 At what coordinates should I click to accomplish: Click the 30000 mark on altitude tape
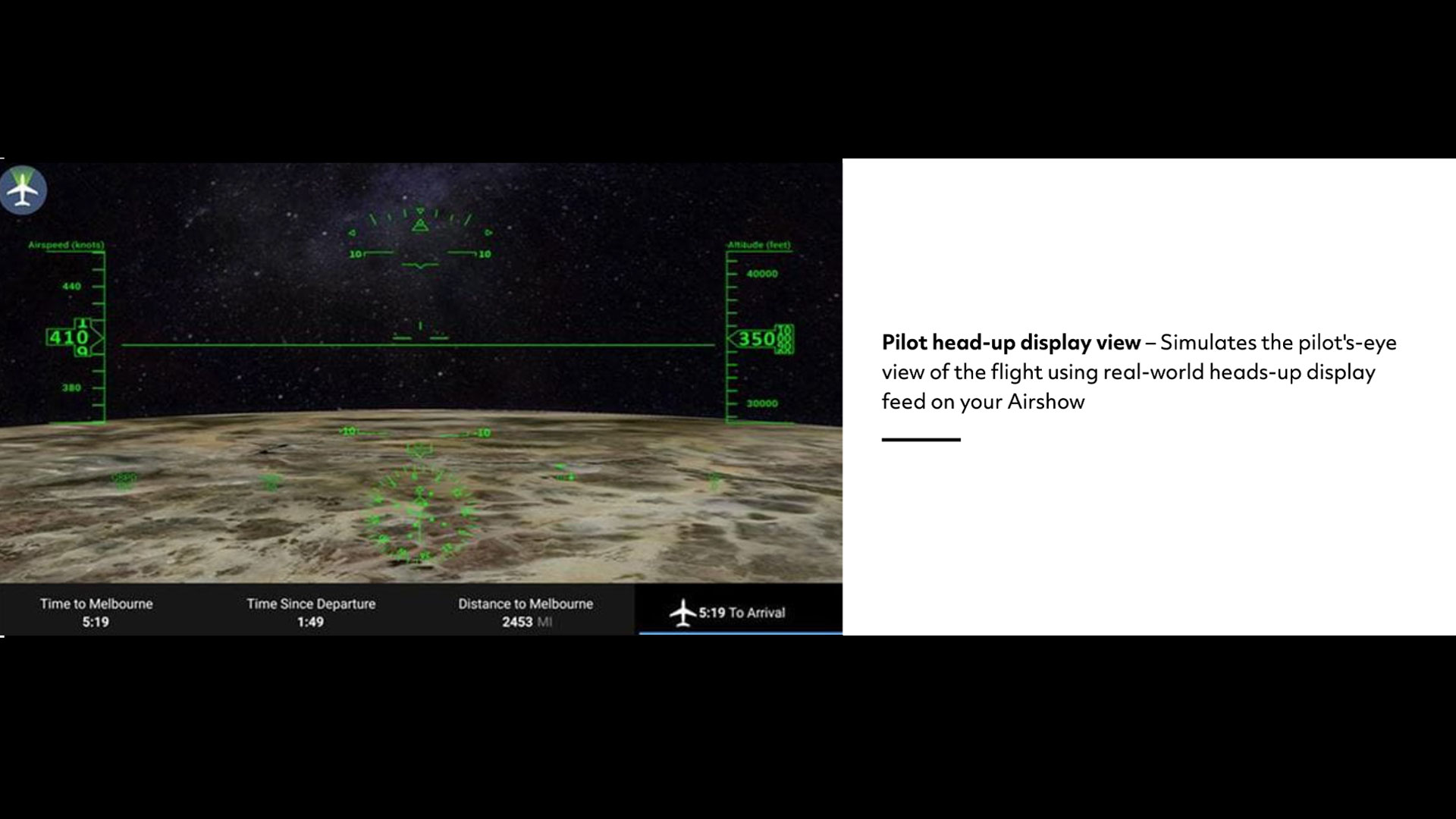click(x=761, y=403)
